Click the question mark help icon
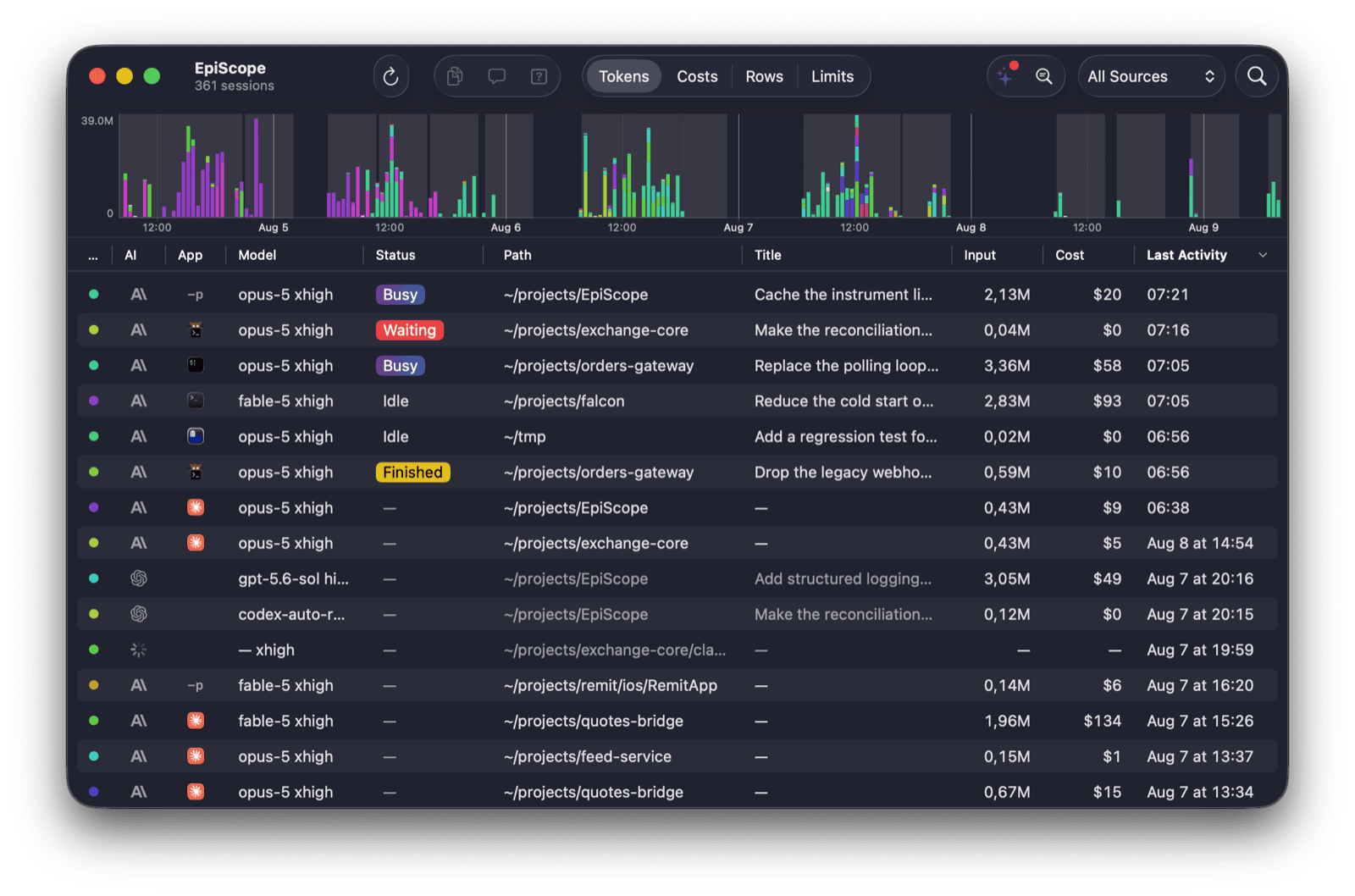Viewport: 1355px width, 896px height. click(539, 77)
